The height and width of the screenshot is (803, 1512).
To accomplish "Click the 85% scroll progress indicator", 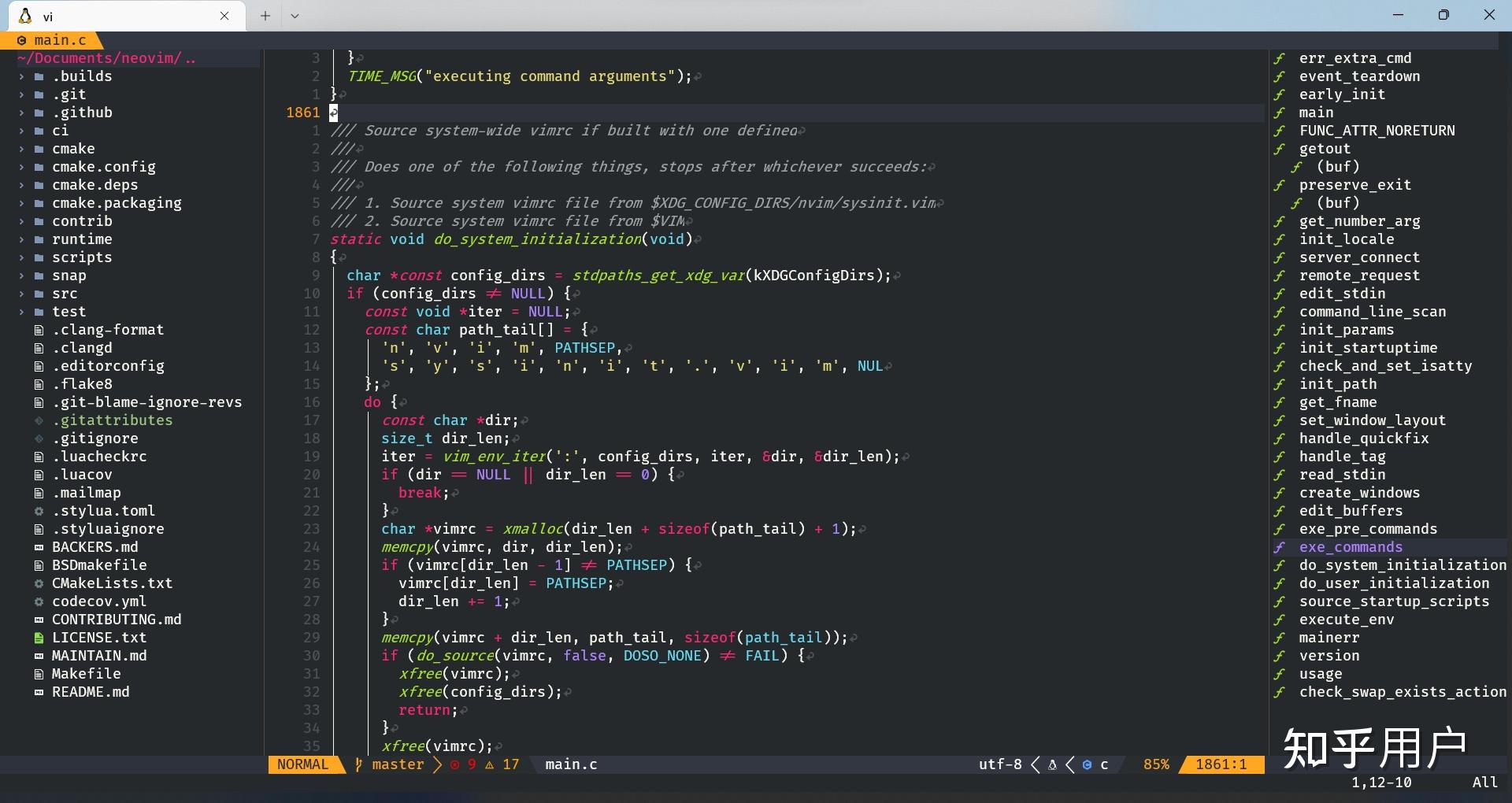I will (1157, 764).
